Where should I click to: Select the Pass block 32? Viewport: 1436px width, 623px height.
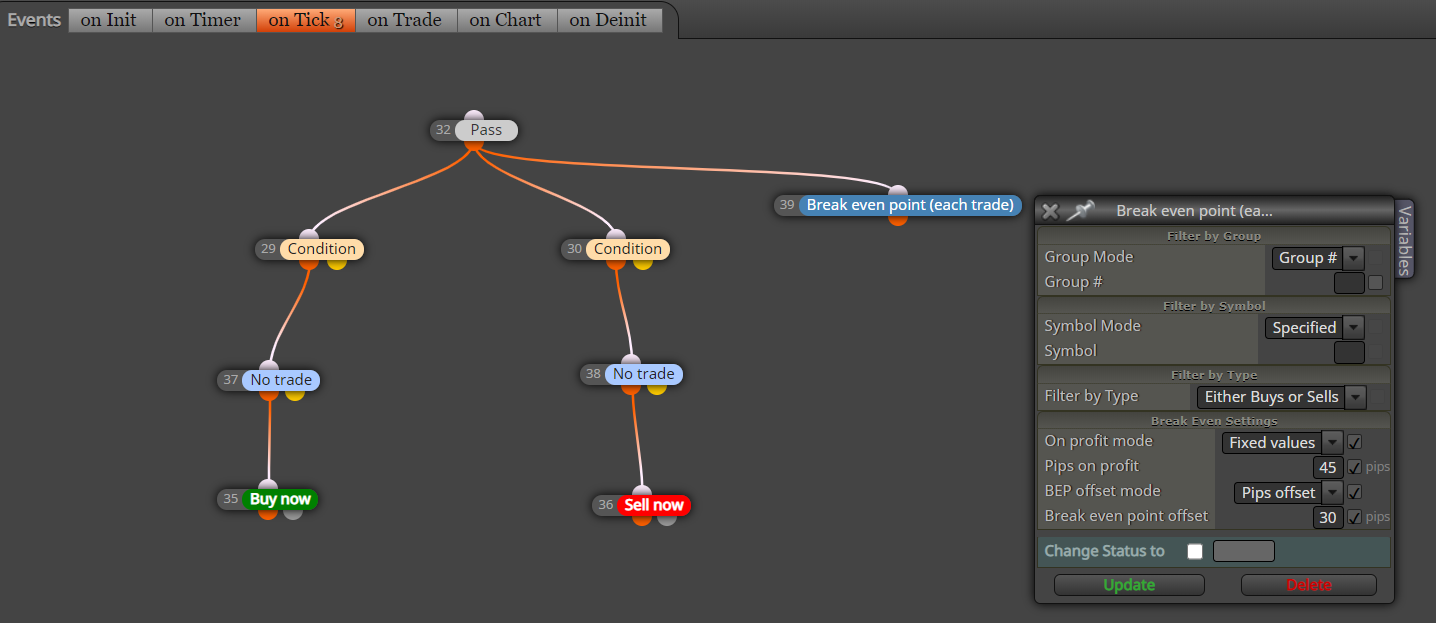click(x=486, y=130)
